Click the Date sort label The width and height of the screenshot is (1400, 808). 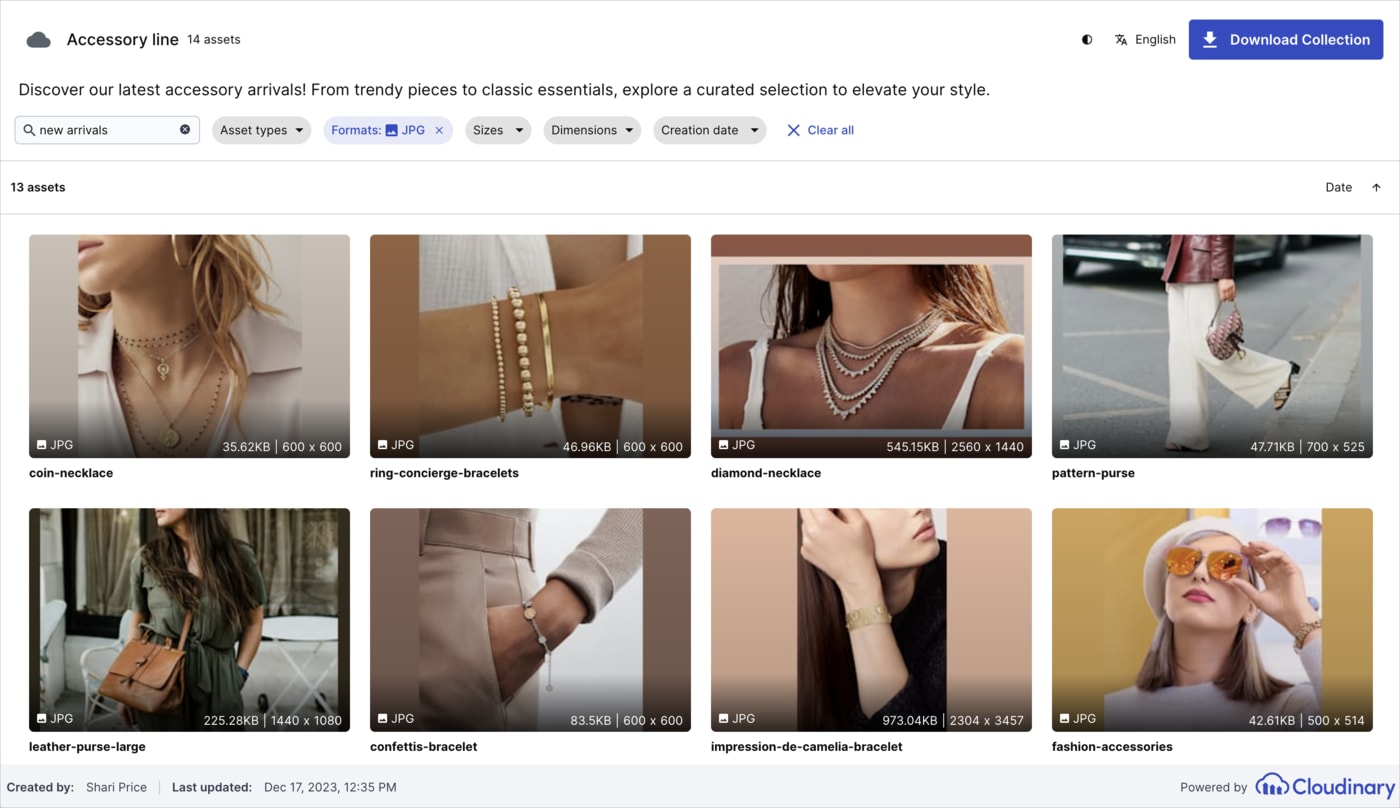pyautogui.click(x=1338, y=187)
